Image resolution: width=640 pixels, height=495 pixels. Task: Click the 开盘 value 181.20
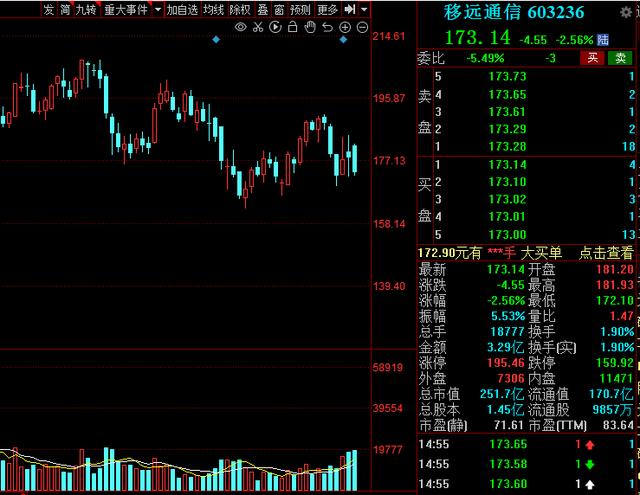[x=615, y=269]
